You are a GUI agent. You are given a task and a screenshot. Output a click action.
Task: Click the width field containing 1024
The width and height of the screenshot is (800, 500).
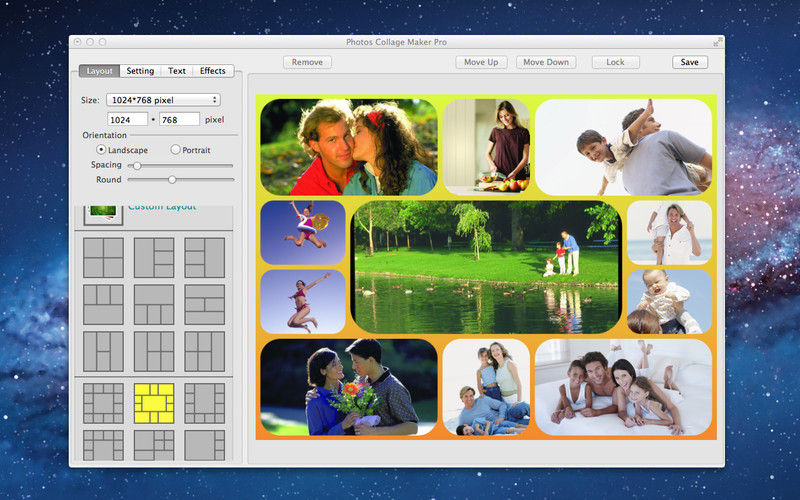127,119
